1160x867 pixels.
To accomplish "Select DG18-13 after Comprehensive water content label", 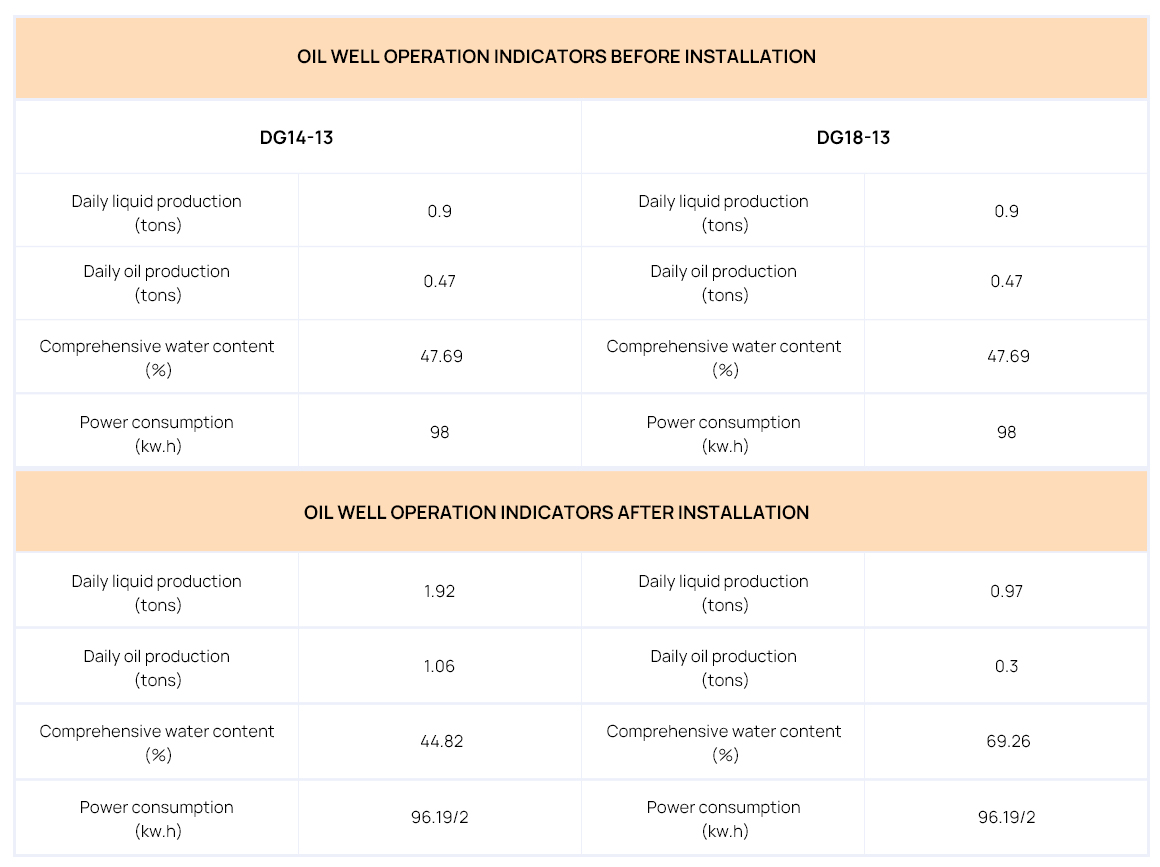I will point(724,743).
